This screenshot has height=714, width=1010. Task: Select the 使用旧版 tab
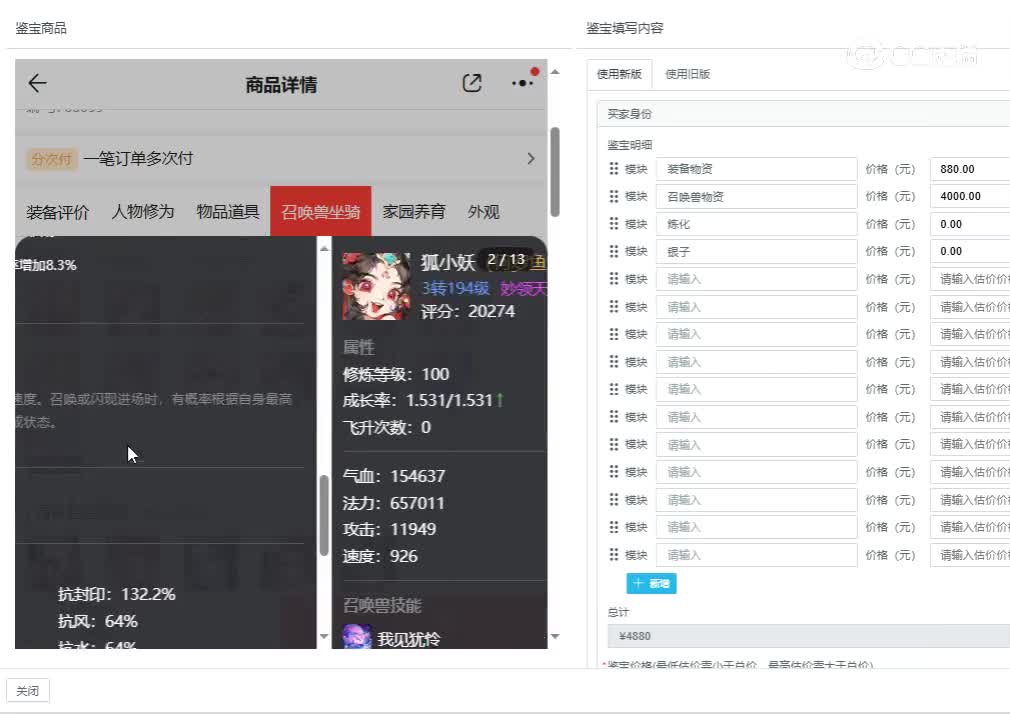click(688, 74)
